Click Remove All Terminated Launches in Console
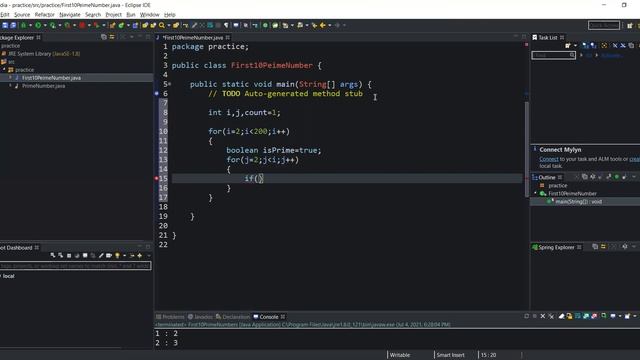 [x=552, y=316]
